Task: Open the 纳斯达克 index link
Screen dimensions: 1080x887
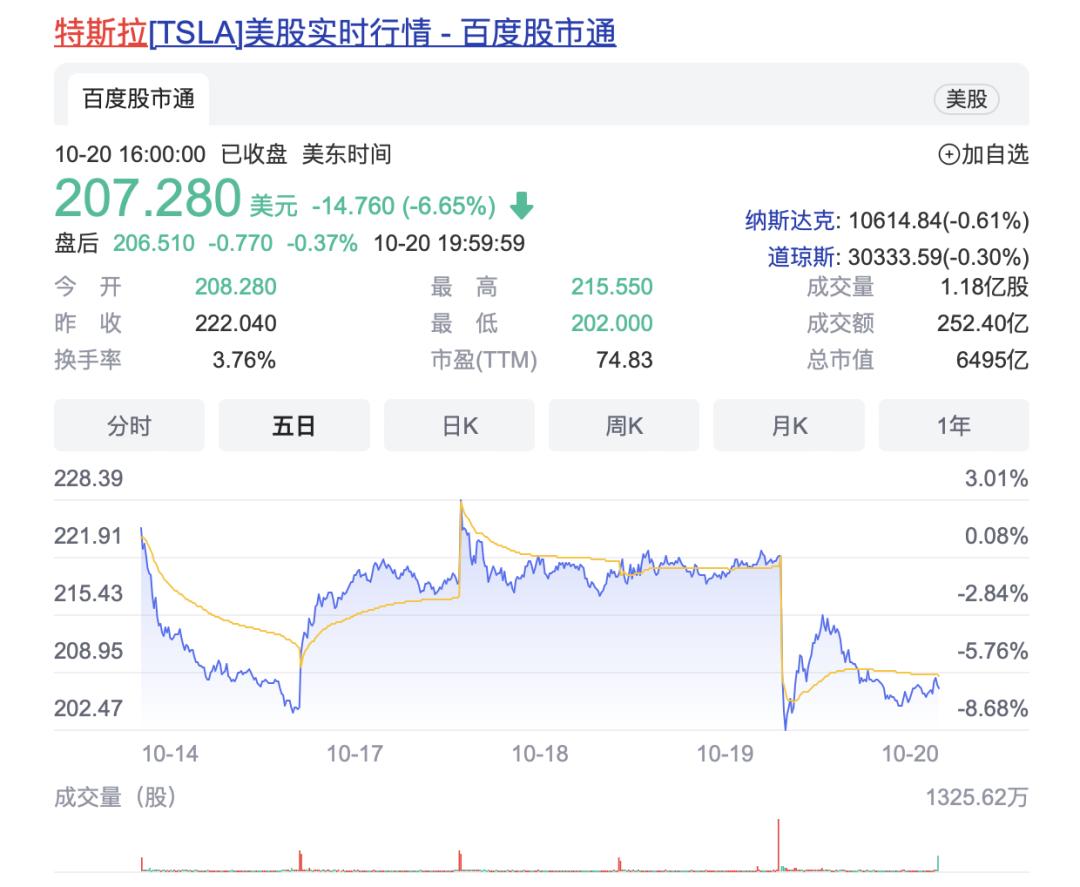Action: point(789,220)
